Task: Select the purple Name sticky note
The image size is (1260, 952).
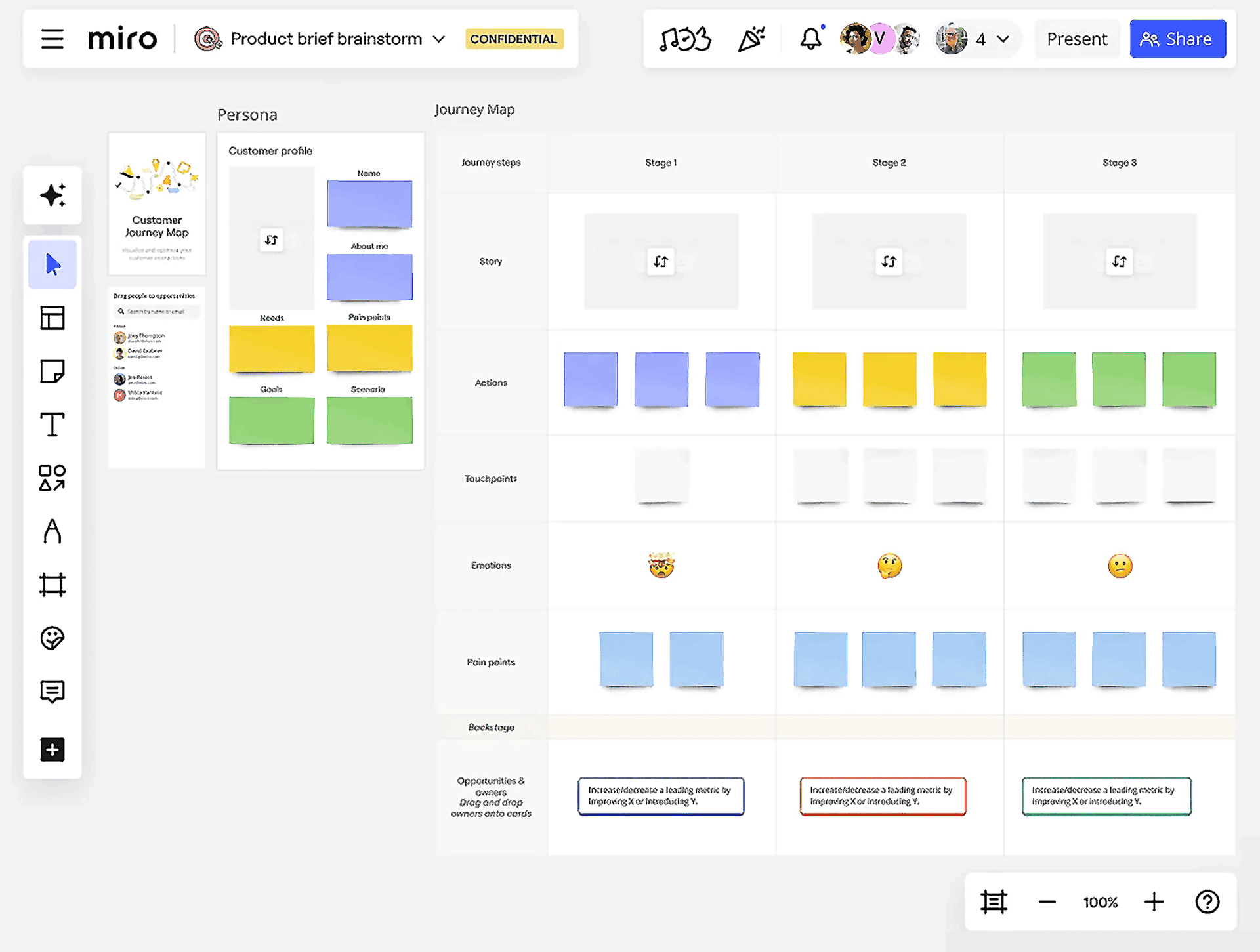Action: [x=369, y=204]
